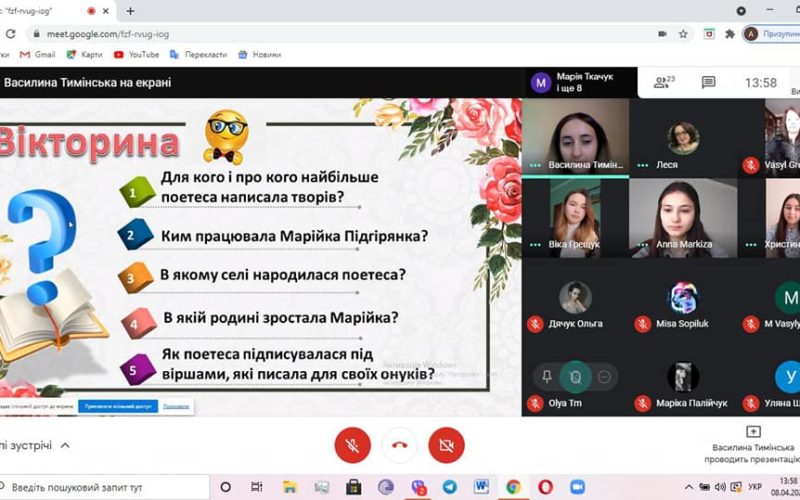Viewport: 800px width, 500px height.
Task: Open a new browser tab
Action: pyautogui.click(x=130, y=11)
